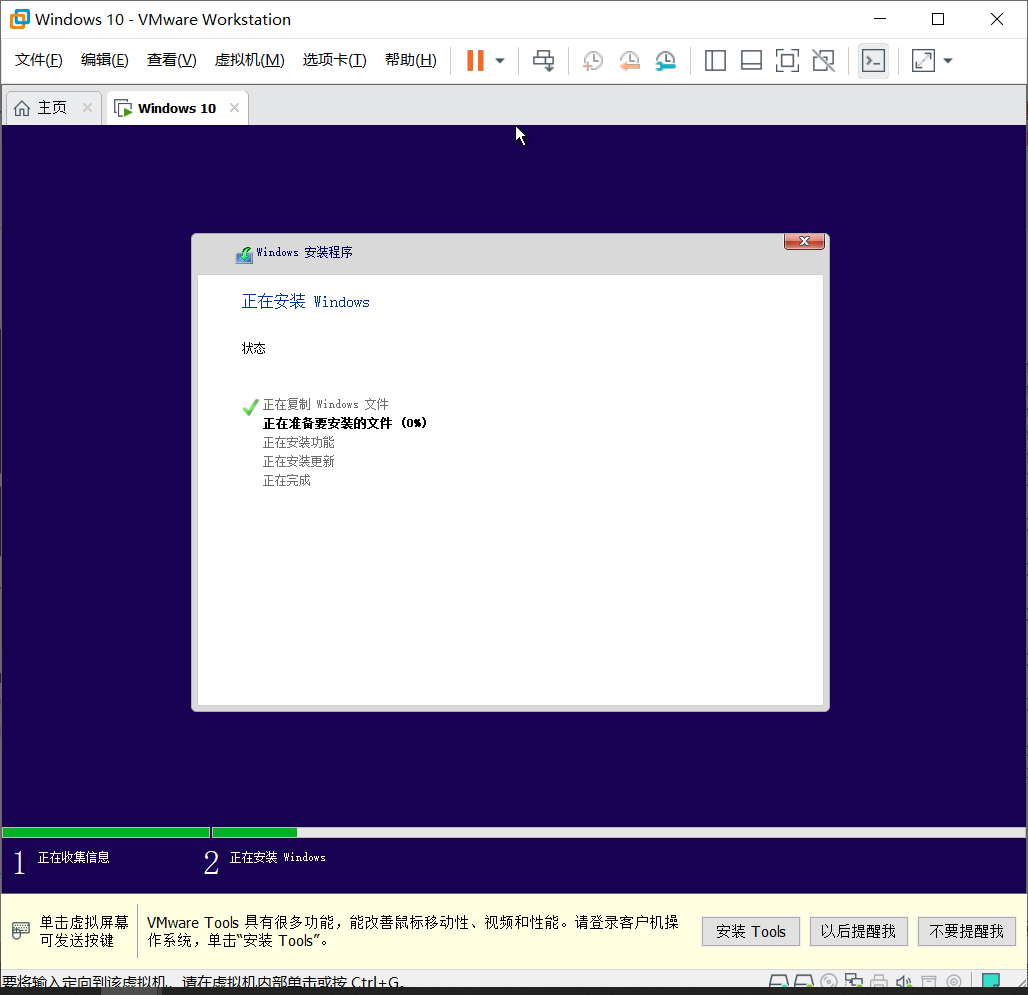Close the Windows 10 tab

[234, 107]
